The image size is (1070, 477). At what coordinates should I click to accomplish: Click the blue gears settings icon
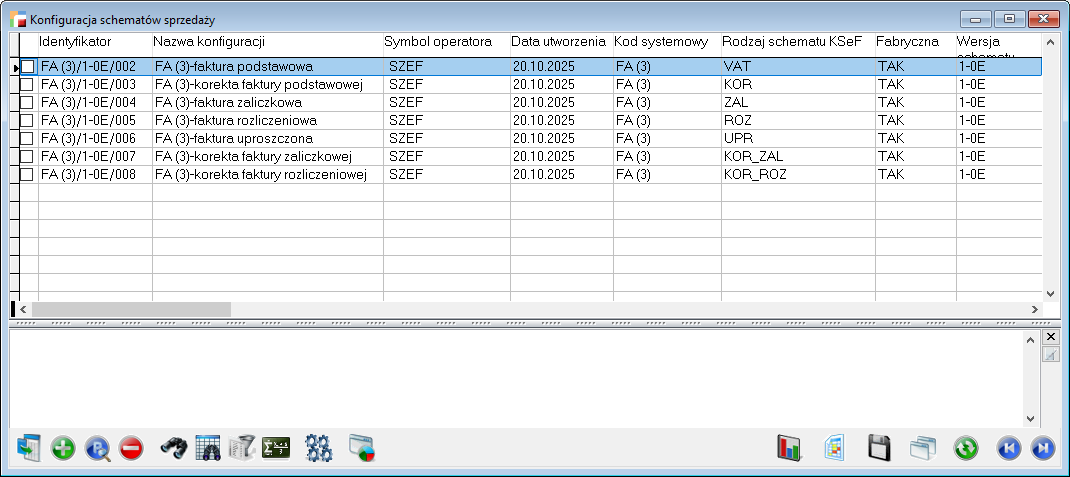[x=318, y=448]
